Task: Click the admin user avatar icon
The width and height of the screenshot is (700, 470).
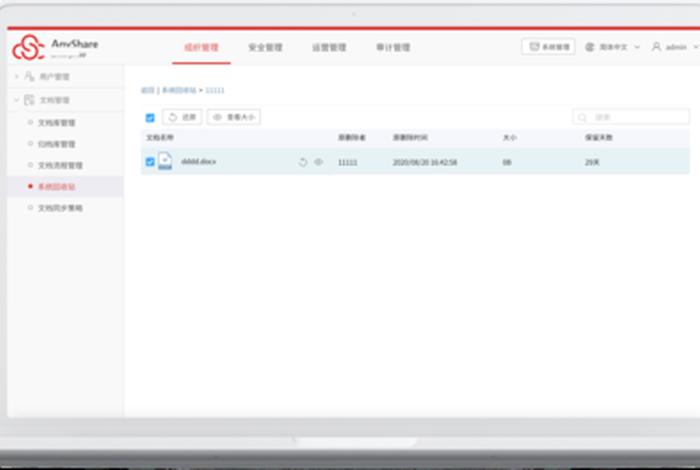Action: 656,47
